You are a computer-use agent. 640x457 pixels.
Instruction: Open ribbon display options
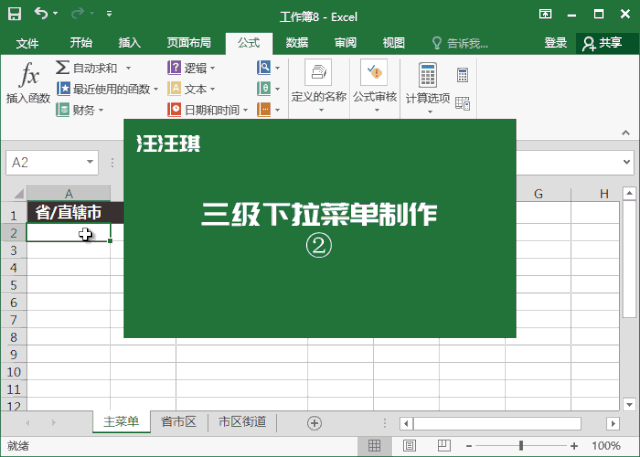click(x=545, y=14)
